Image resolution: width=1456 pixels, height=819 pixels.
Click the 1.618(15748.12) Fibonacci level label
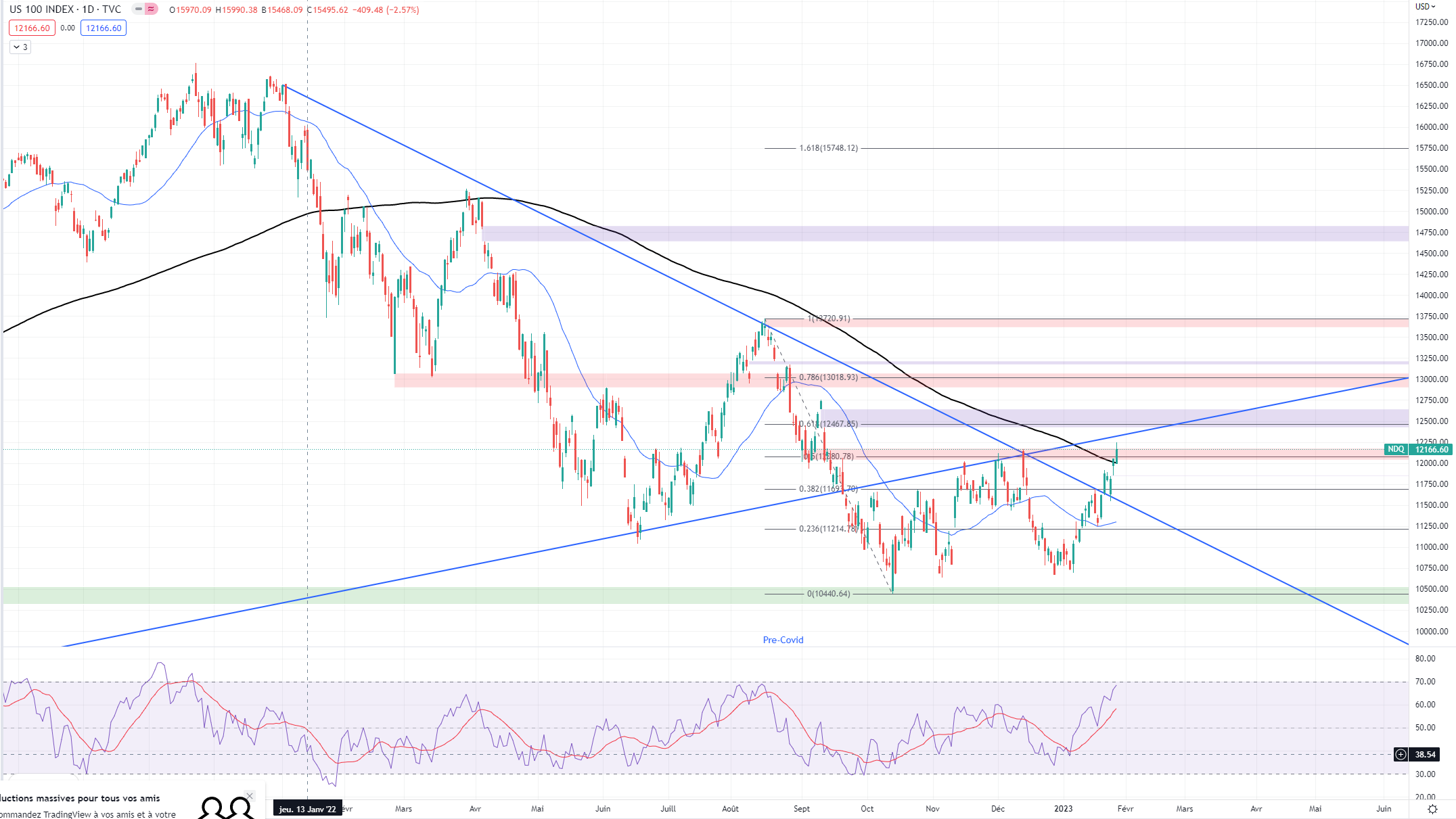(x=828, y=148)
